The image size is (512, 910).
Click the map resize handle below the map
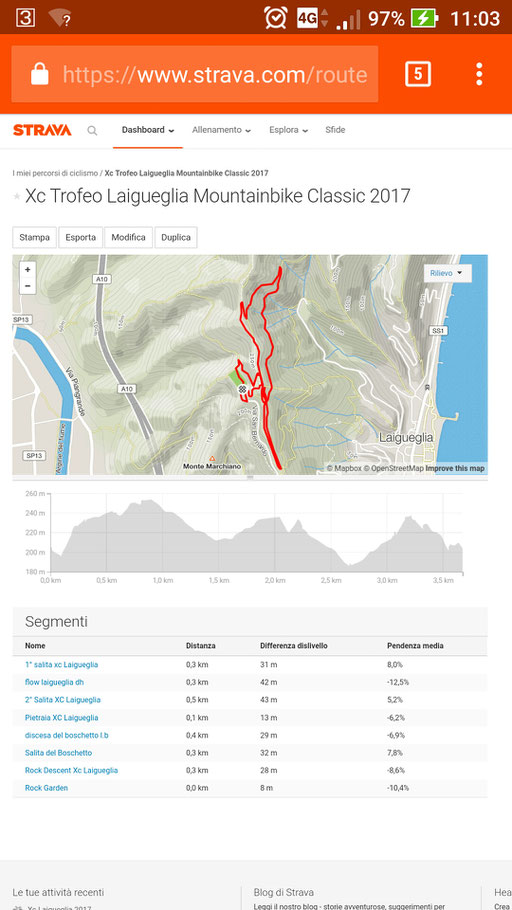click(x=250, y=478)
